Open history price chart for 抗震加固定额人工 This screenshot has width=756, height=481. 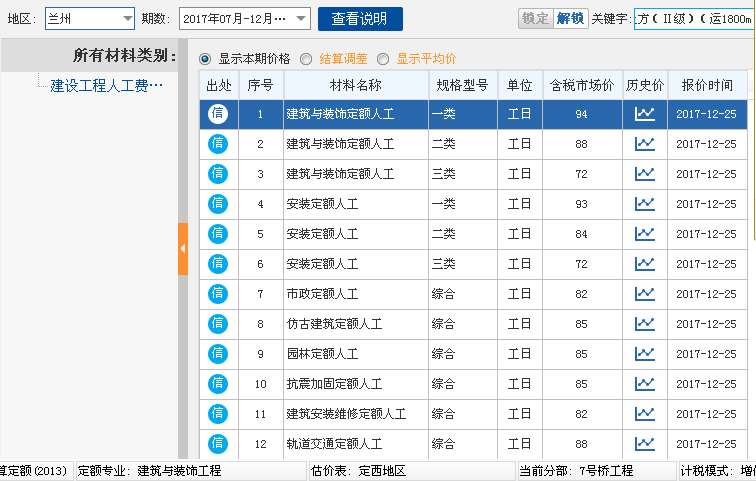[x=645, y=384]
